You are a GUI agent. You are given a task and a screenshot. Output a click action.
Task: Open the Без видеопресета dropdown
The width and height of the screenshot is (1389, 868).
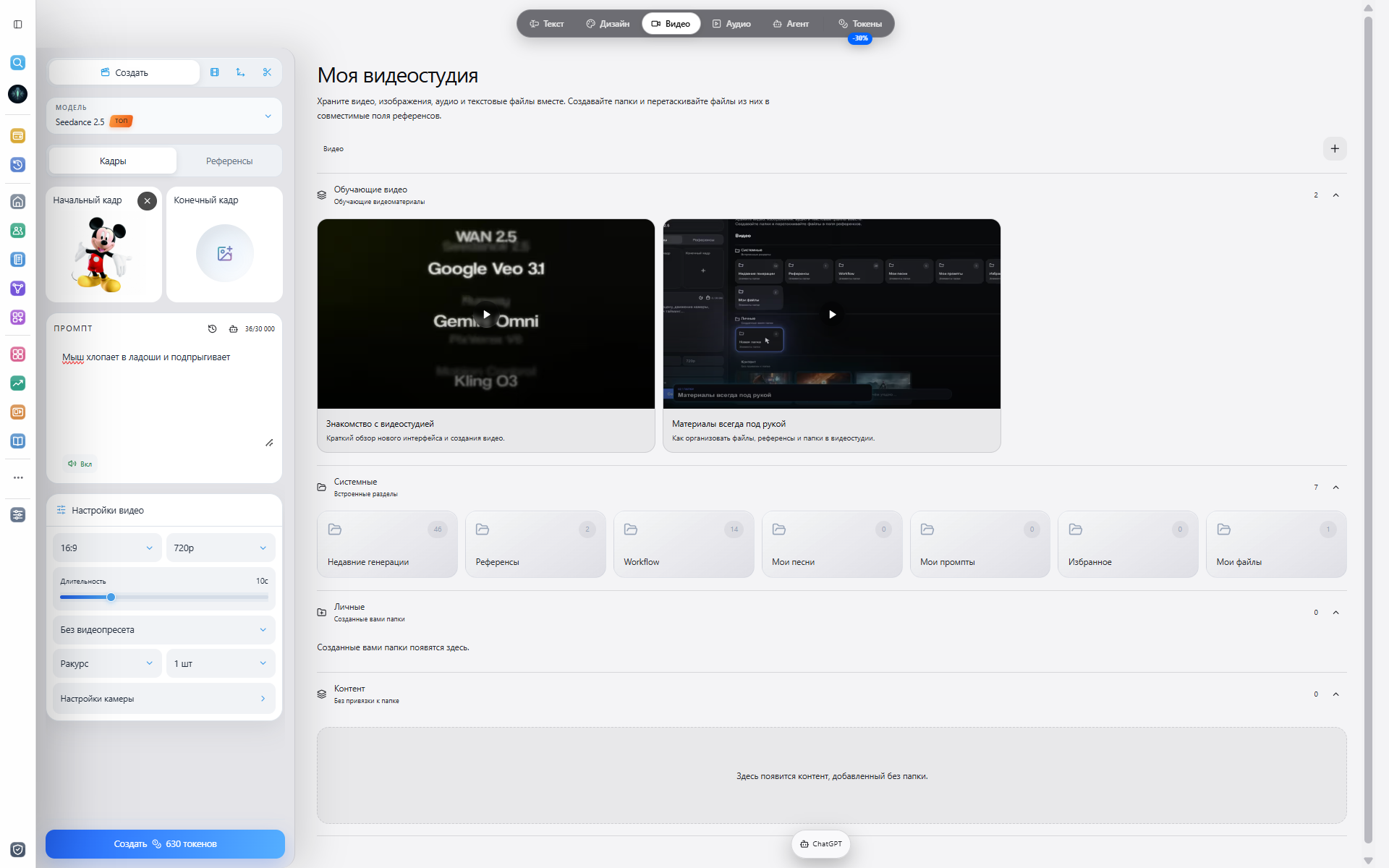coord(164,630)
